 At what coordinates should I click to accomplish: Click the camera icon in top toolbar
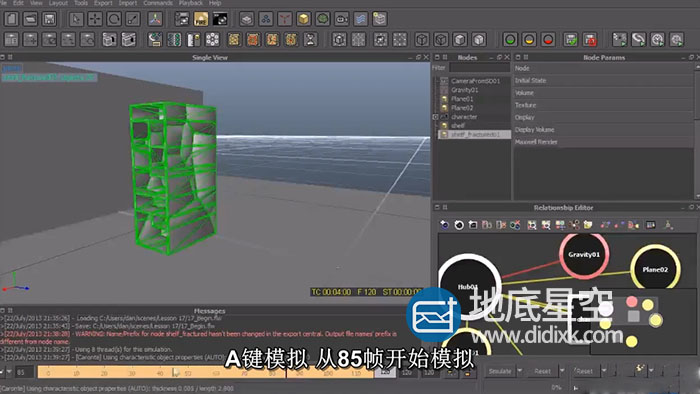click(x=342, y=19)
